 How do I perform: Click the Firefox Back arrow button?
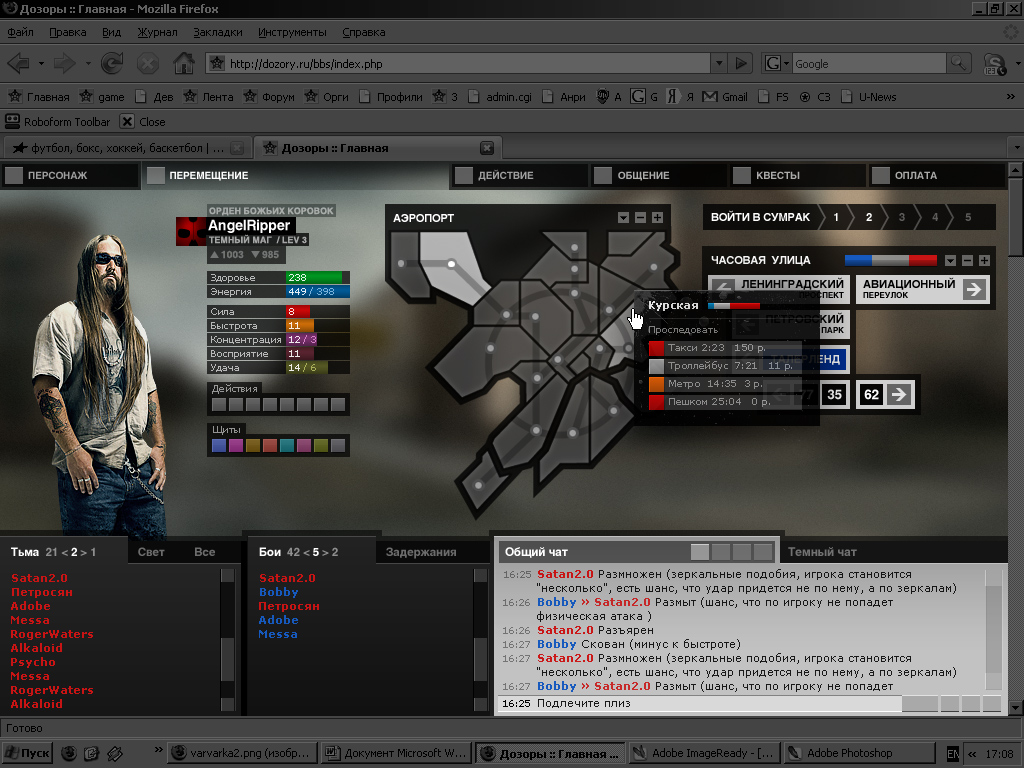click(19, 63)
